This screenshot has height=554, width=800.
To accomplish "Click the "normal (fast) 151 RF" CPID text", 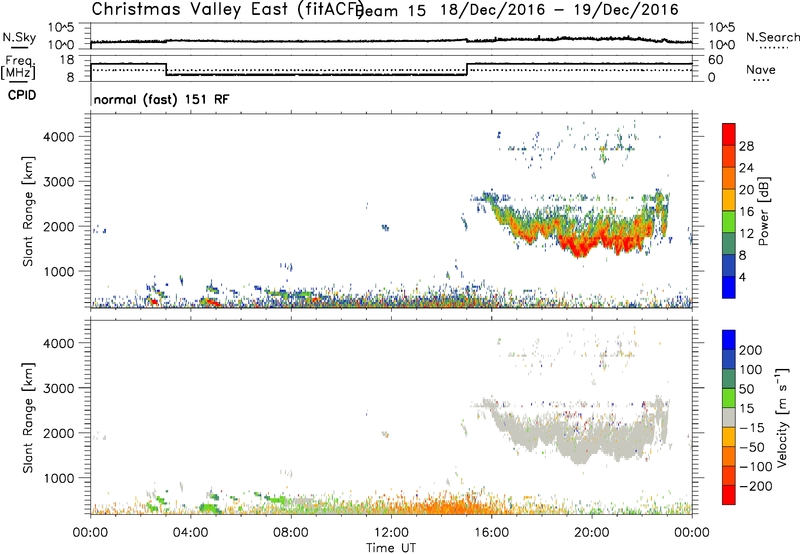I will 161,99.
